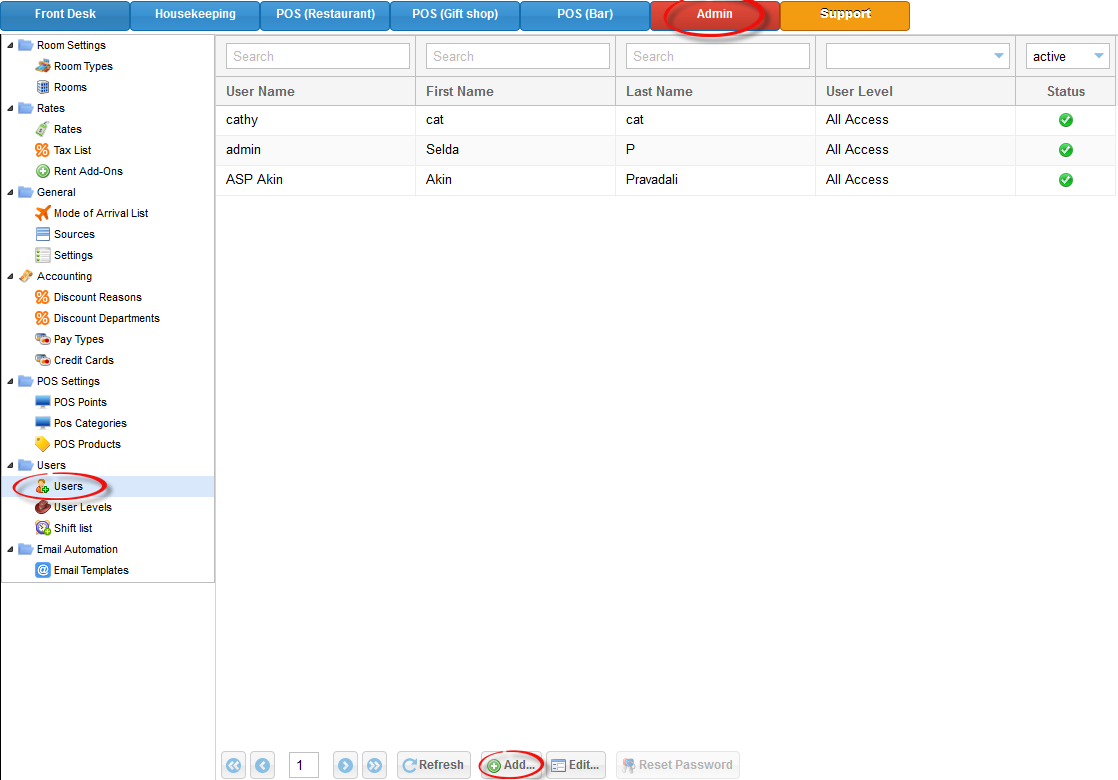Click the User Name search field

317,57
